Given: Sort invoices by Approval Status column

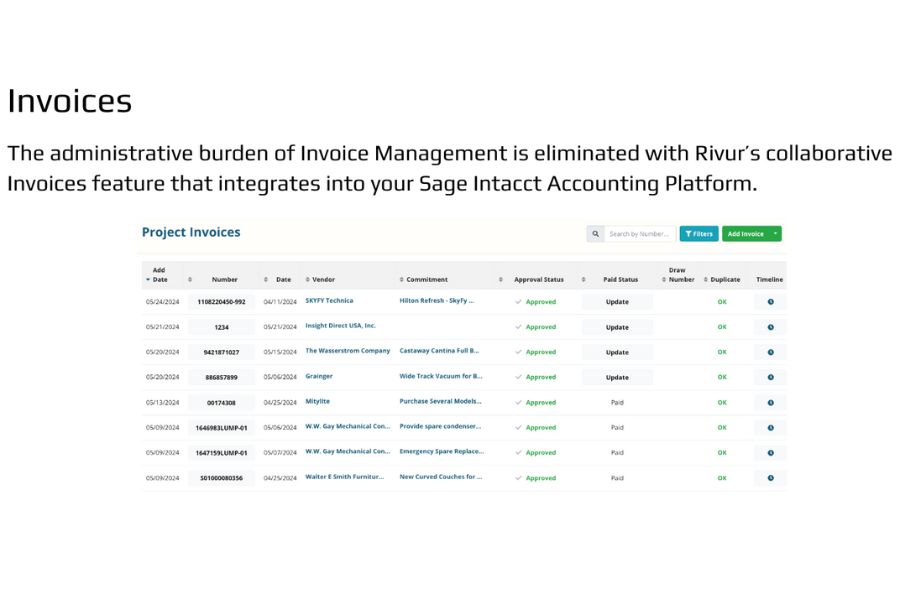Looking at the screenshot, I should tap(539, 280).
